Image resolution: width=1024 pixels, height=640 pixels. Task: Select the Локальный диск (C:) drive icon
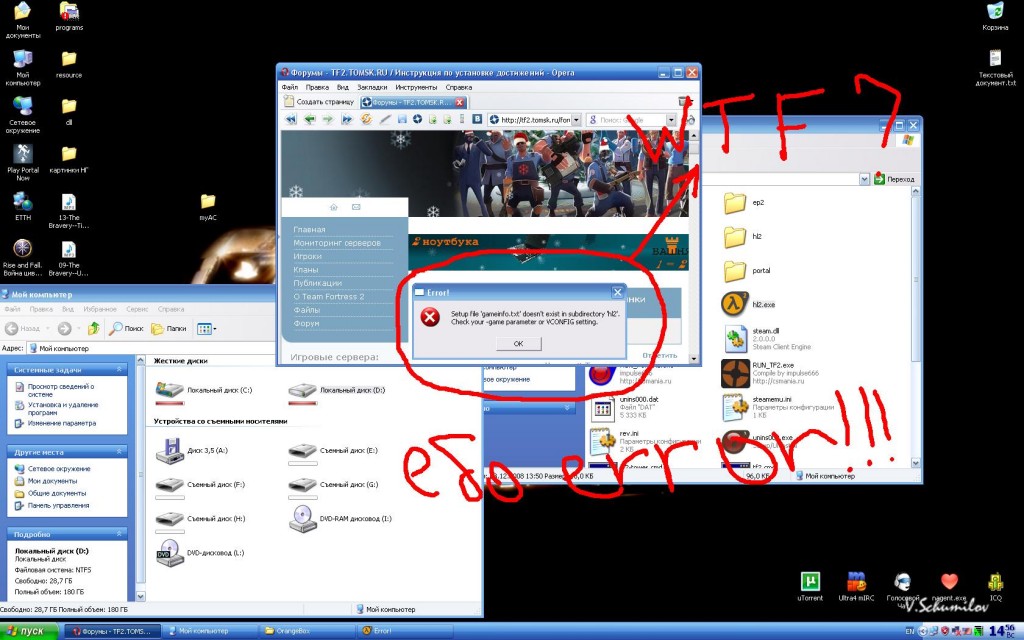(169, 391)
